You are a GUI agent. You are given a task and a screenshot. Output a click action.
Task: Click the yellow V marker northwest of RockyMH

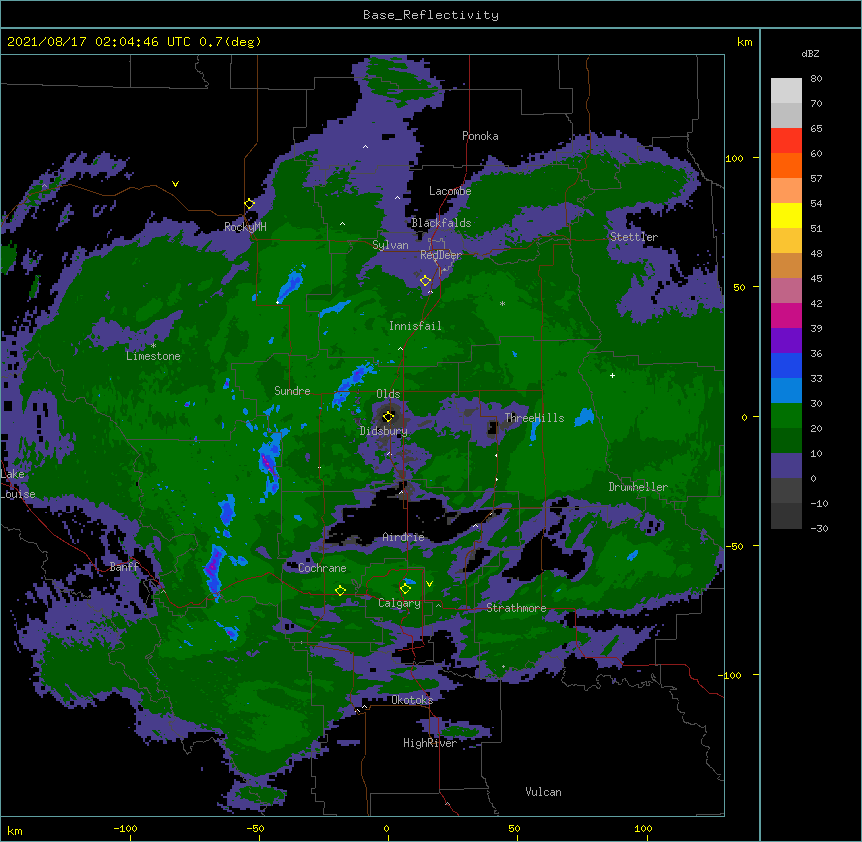point(175,184)
